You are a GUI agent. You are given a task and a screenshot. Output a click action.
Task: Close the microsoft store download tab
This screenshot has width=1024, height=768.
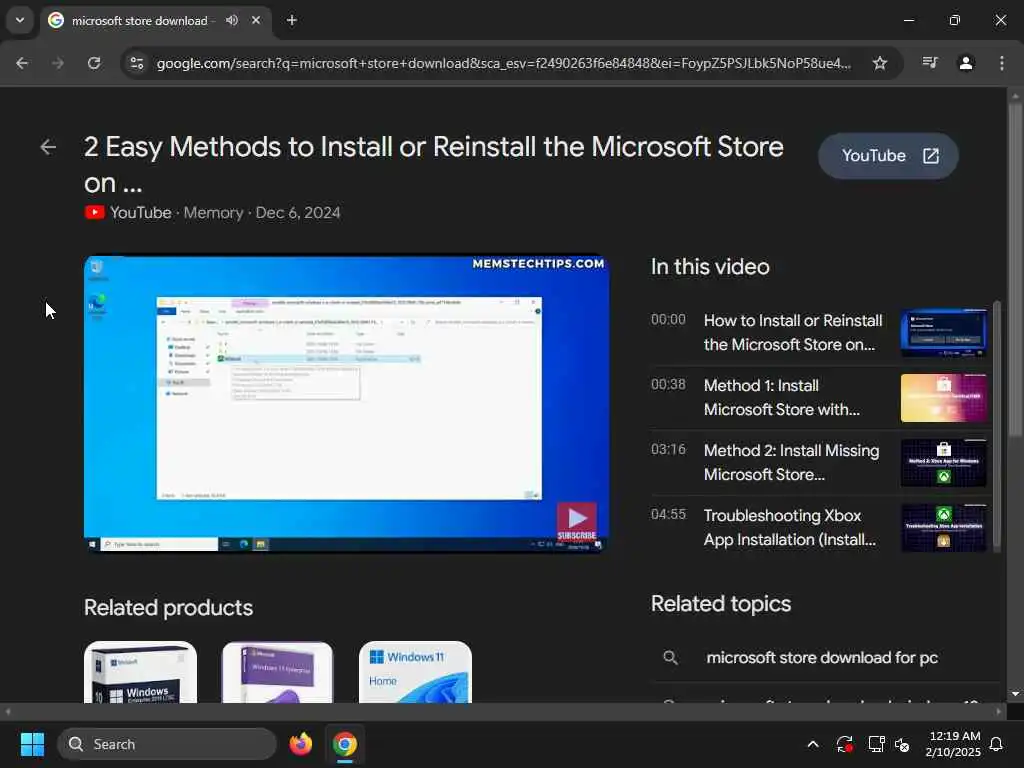(x=256, y=20)
